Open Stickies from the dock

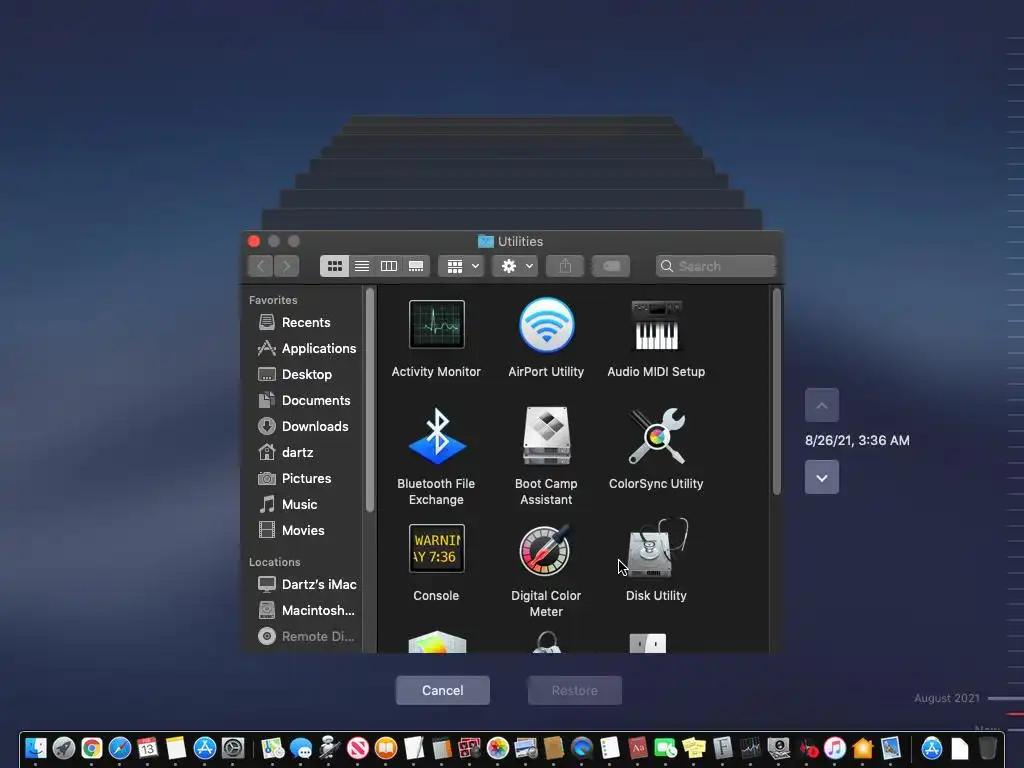tap(694, 748)
